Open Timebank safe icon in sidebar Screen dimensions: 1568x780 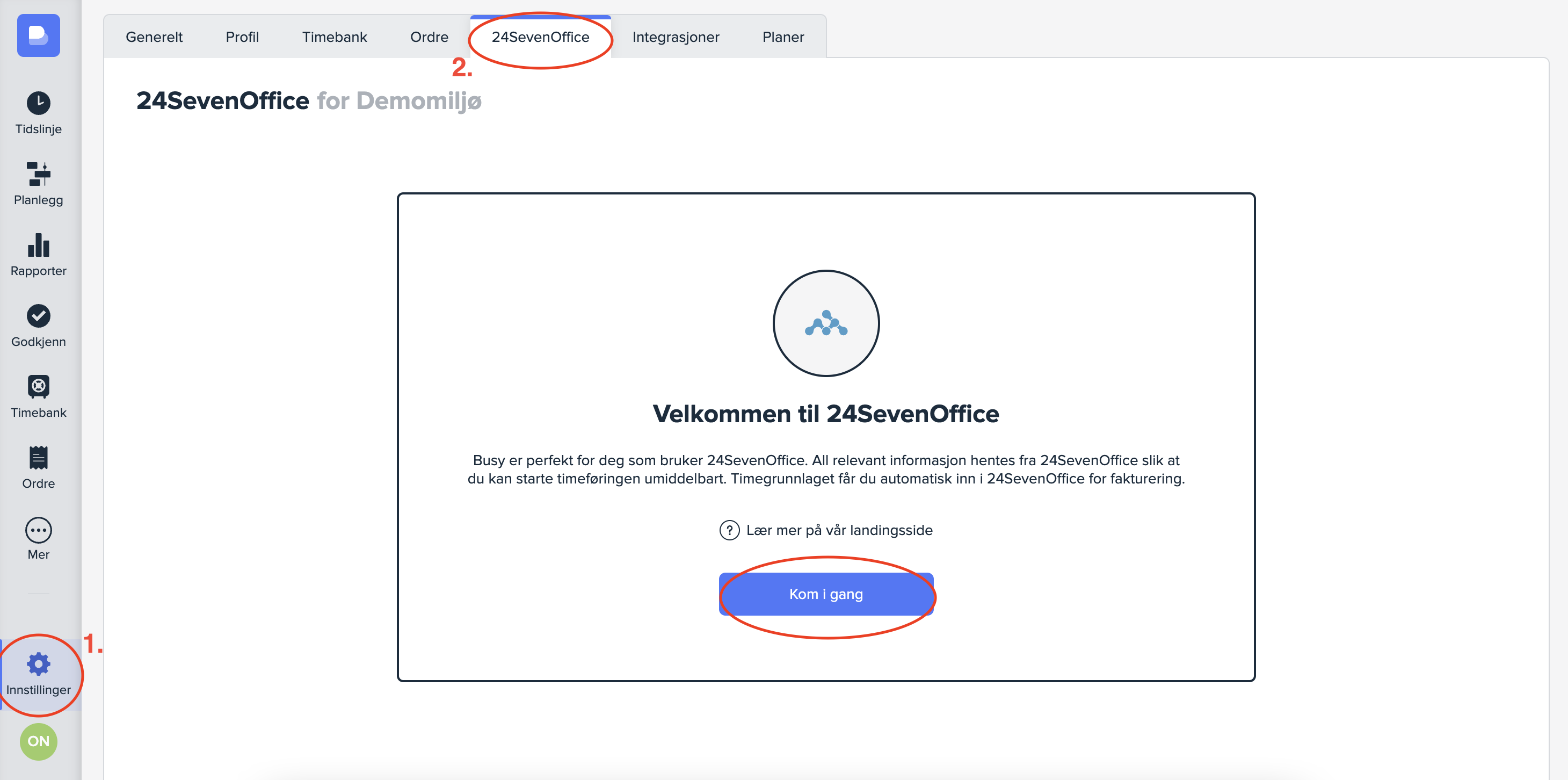(38, 387)
